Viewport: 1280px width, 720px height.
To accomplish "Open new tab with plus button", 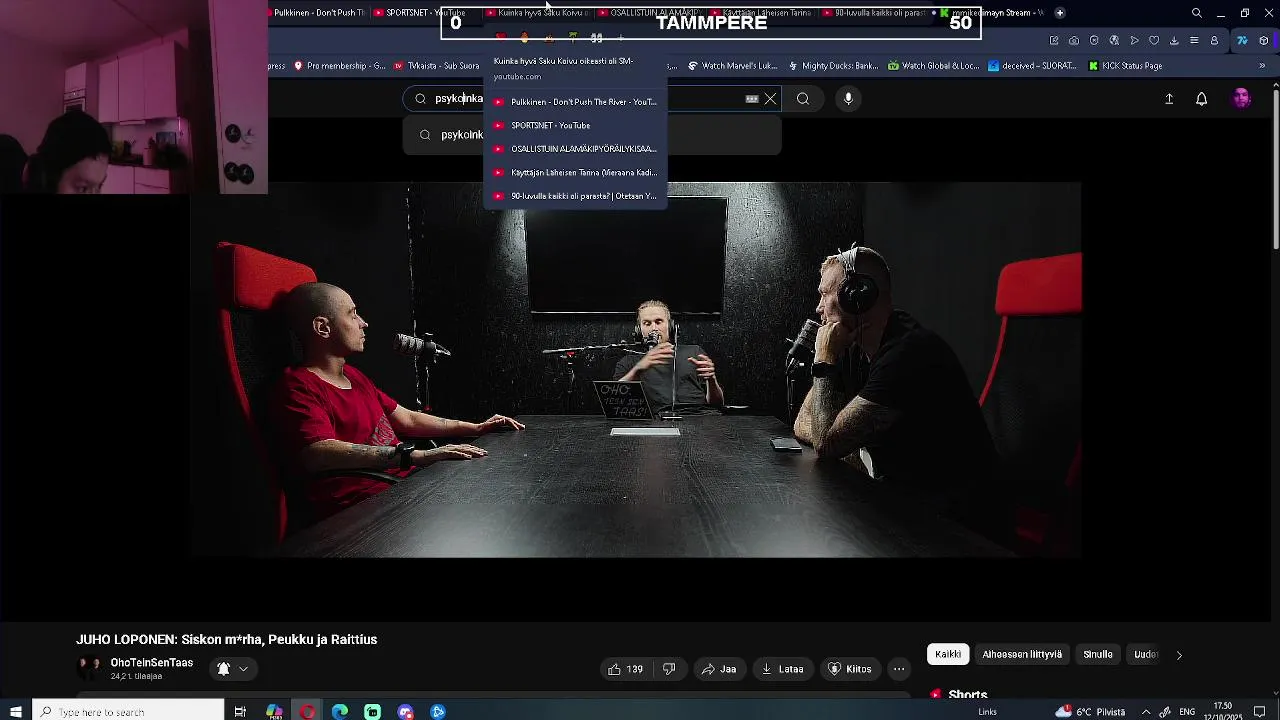I will [1060, 13].
